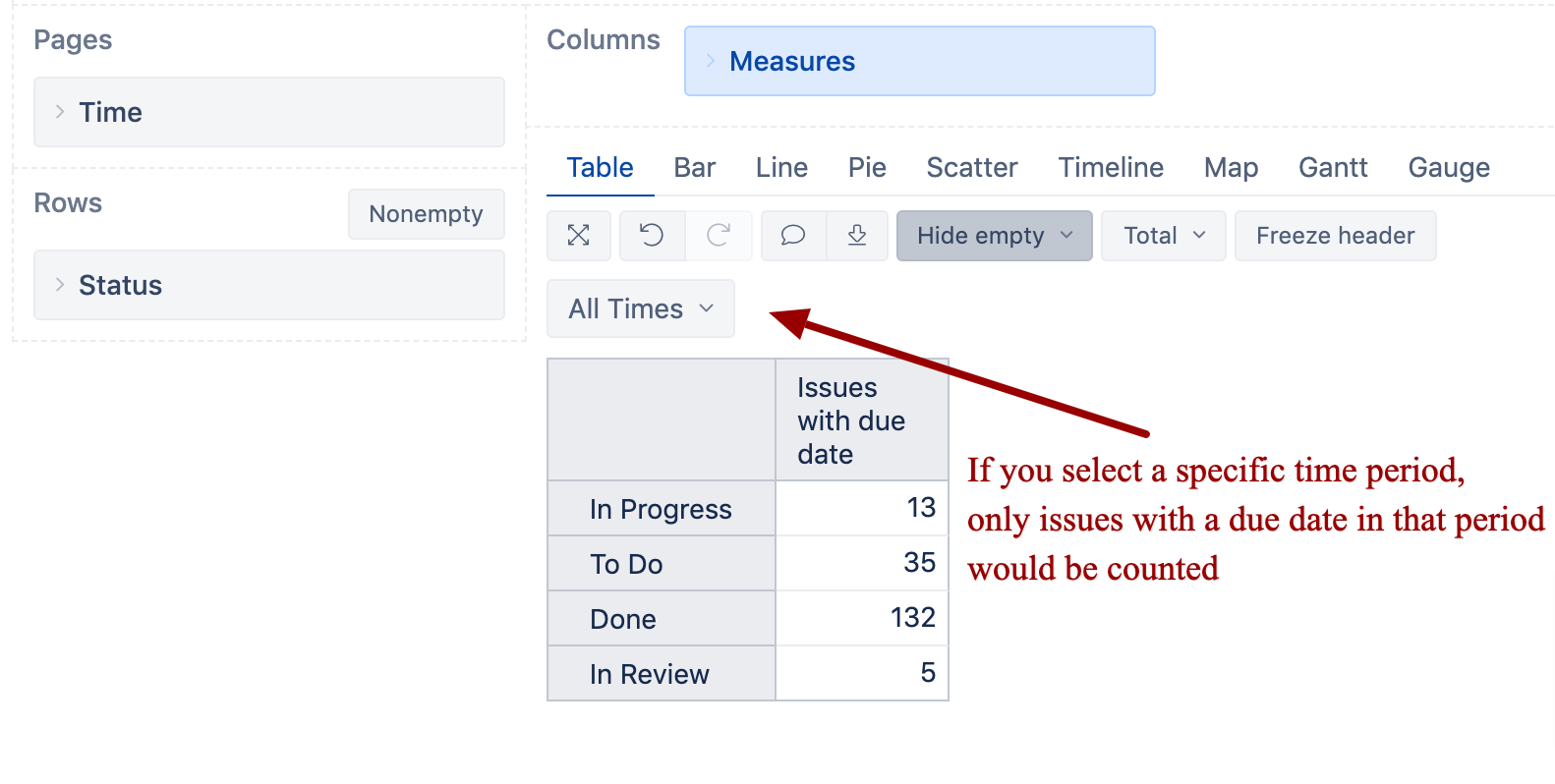
Task: Click the undo arrow icon
Action: pyautogui.click(x=652, y=236)
